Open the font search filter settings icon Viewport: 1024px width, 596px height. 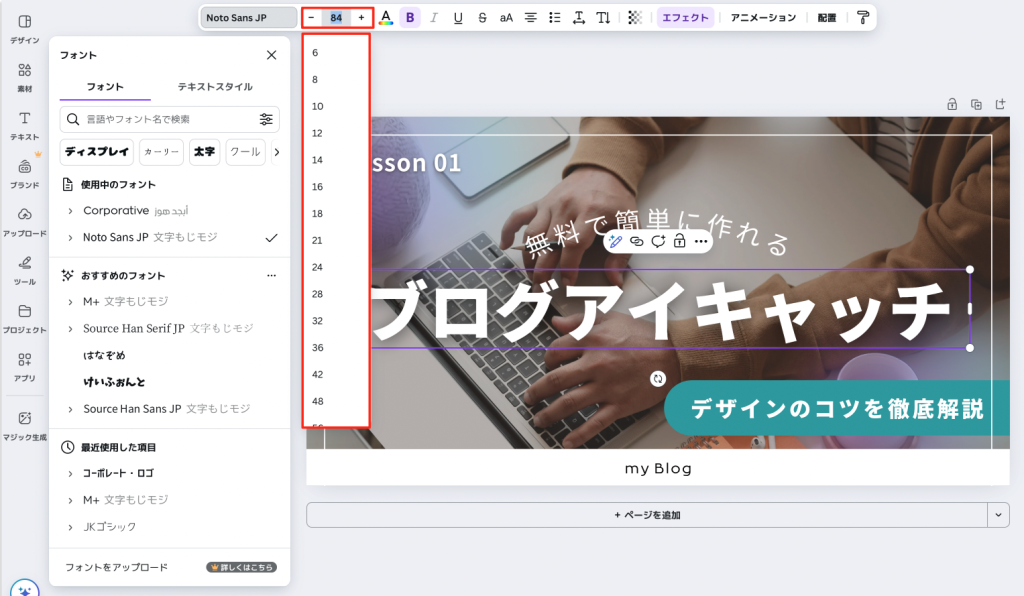tap(266, 119)
